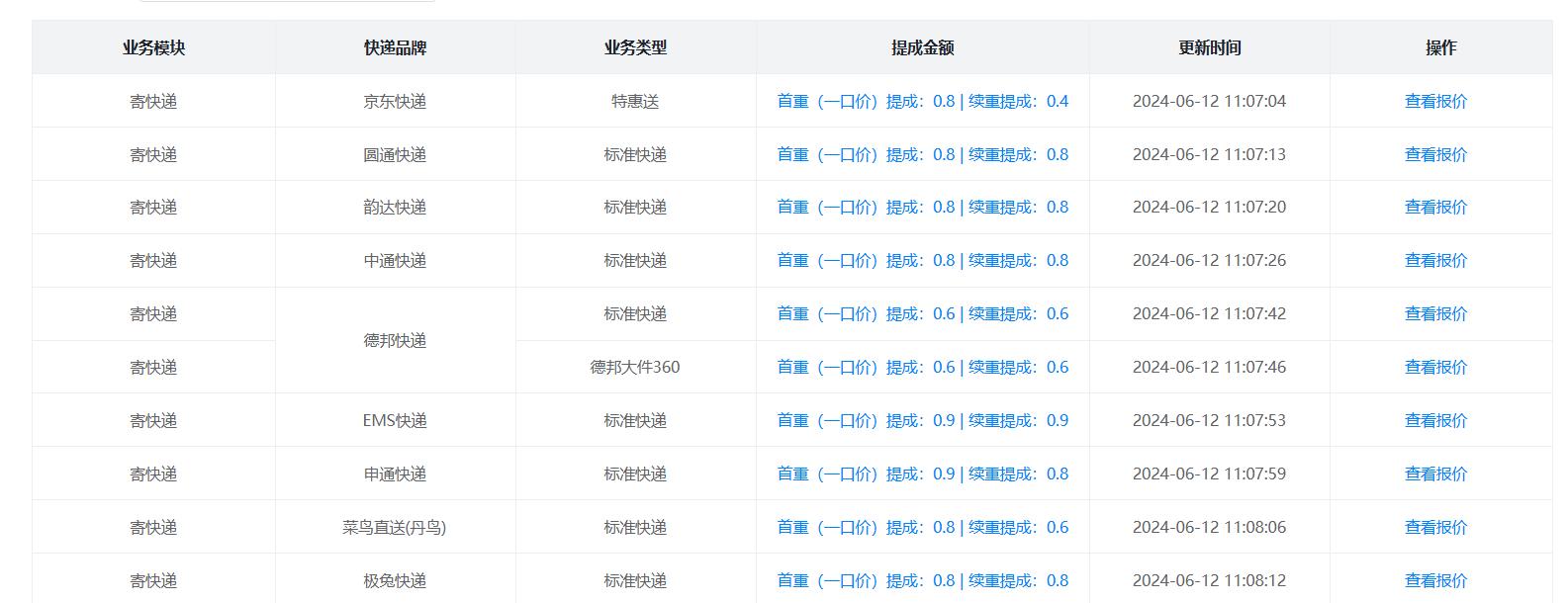Click 德邦大件360 commission amount link
This screenshot has height=603, width=1568.
point(923,367)
